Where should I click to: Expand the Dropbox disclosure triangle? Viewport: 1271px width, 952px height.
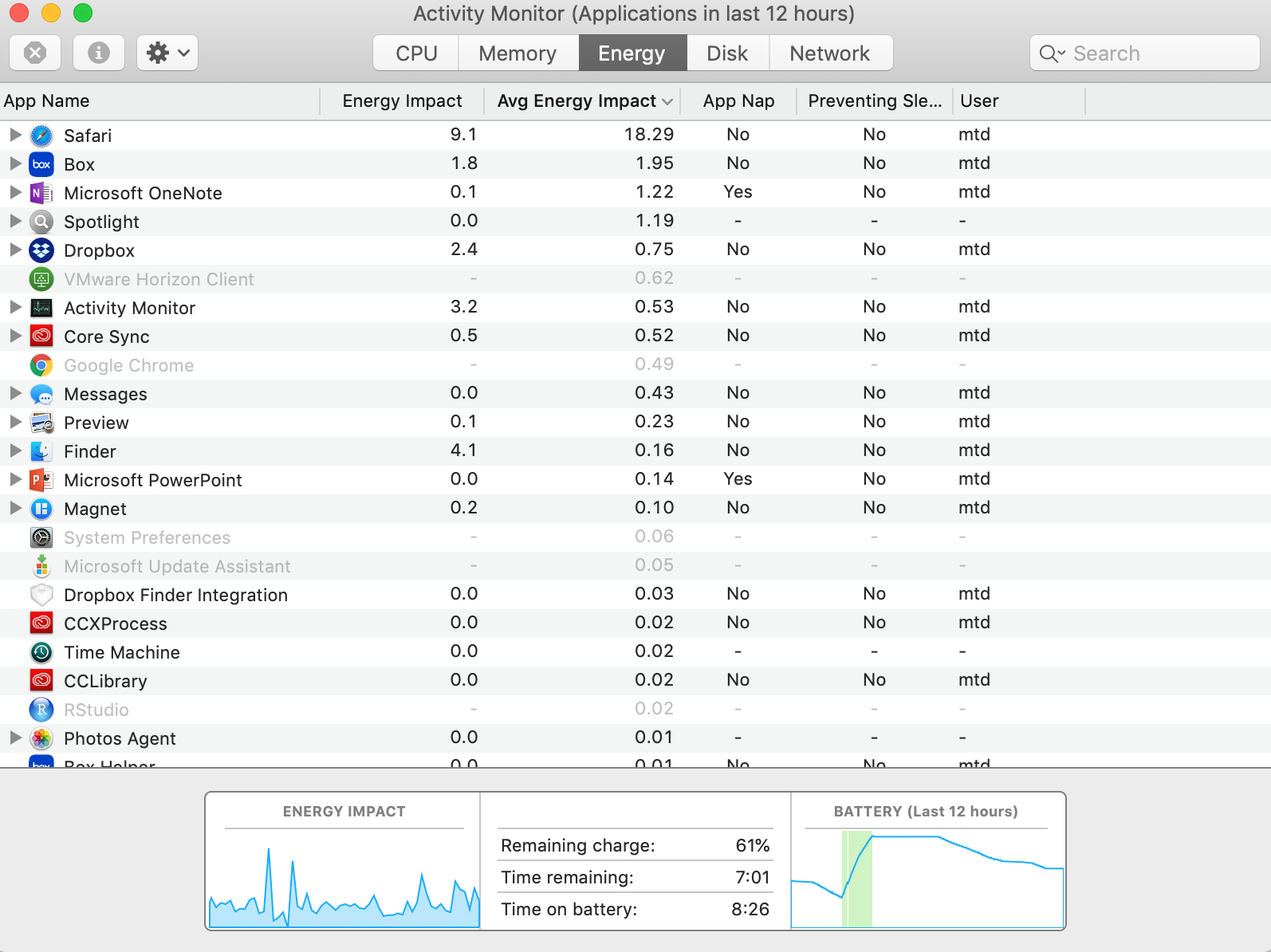[x=15, y=250]
